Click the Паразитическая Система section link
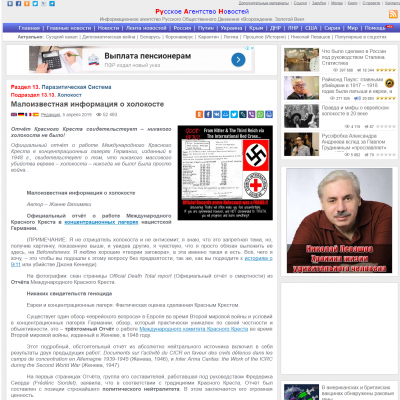400x400 pixels. click(76, 87)
